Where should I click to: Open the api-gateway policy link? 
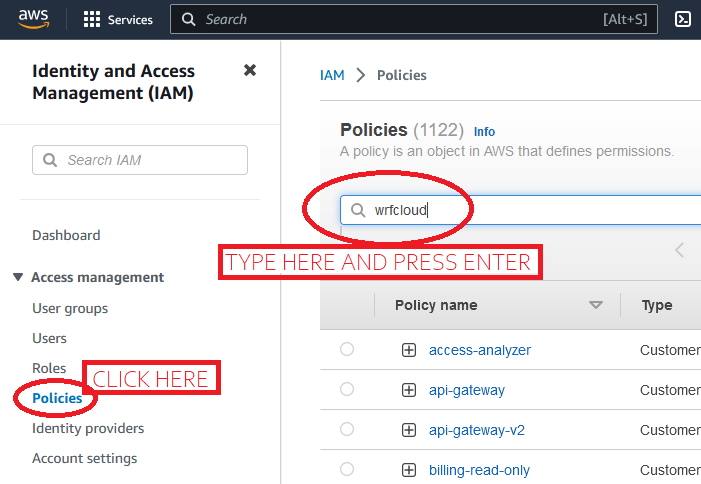(467, 390)
